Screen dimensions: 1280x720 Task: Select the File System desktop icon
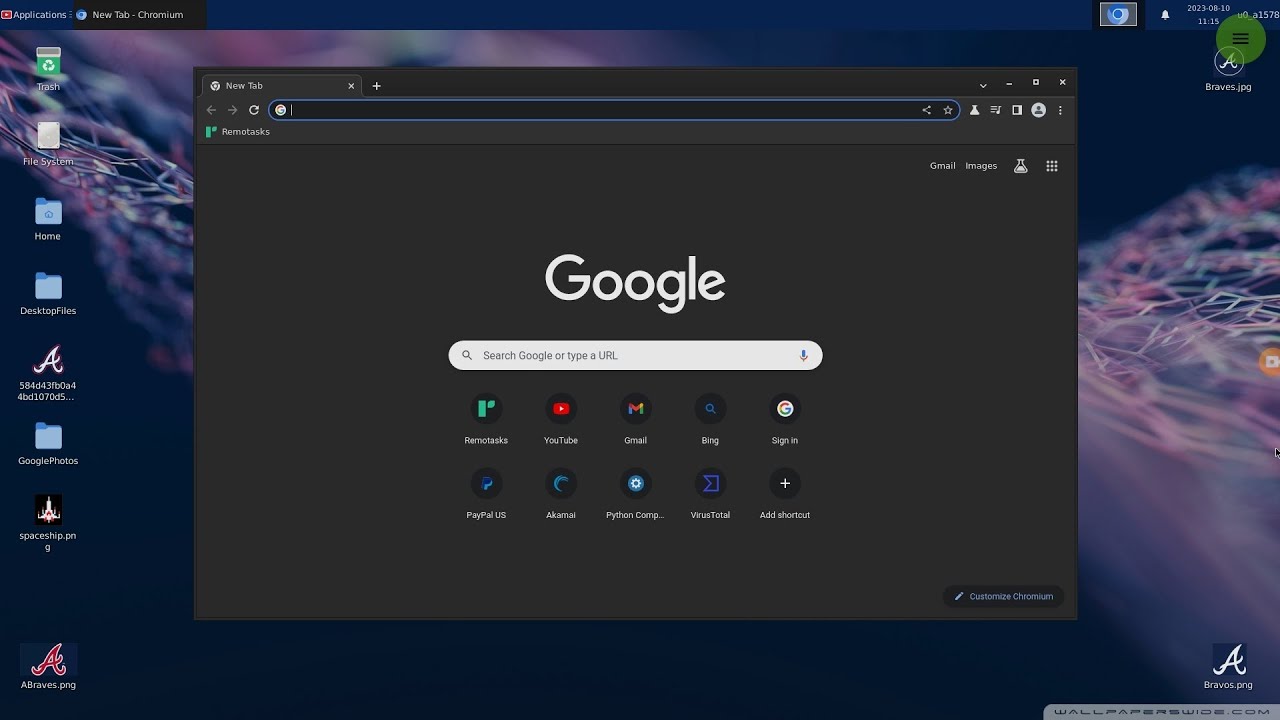click(48, 144)
